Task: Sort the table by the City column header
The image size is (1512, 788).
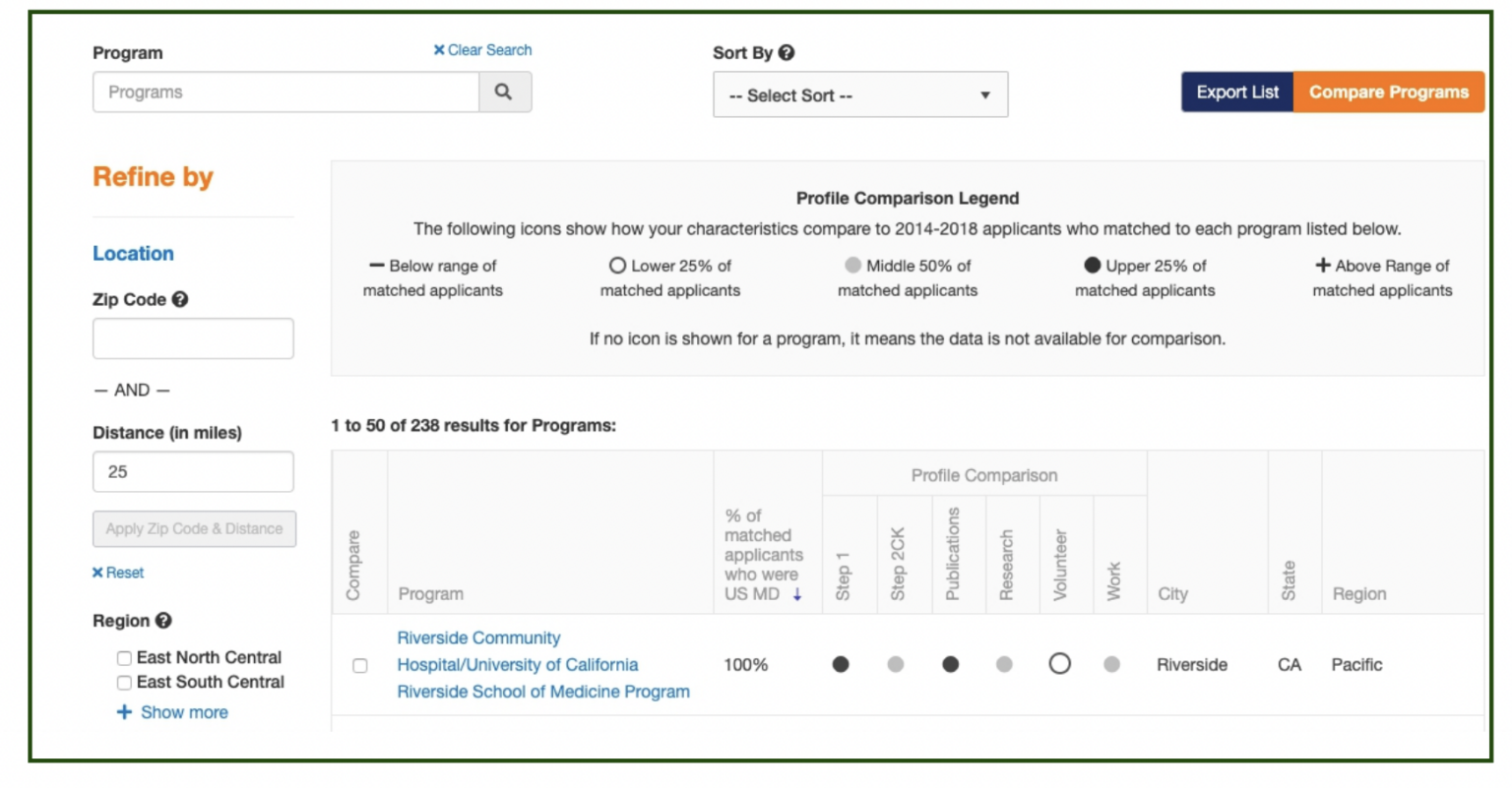Action: coord(1172,594)
